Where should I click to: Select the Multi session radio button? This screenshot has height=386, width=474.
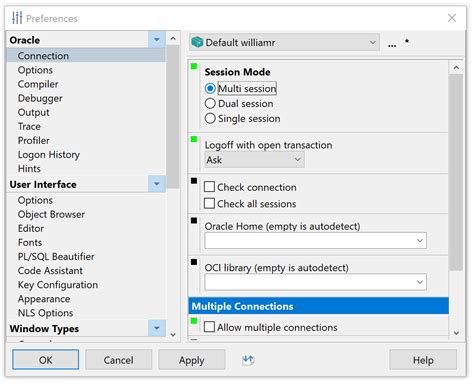coord(210,89)
